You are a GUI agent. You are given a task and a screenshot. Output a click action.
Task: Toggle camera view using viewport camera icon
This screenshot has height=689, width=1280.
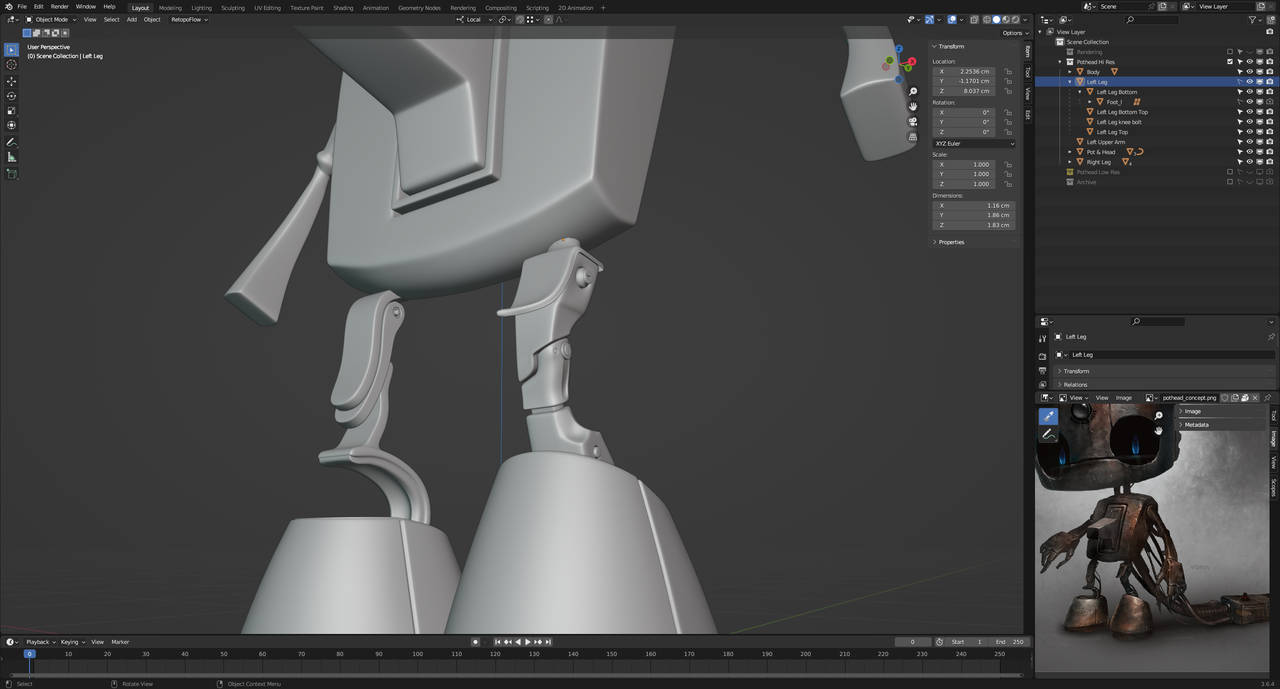click(x=912, y=122)
